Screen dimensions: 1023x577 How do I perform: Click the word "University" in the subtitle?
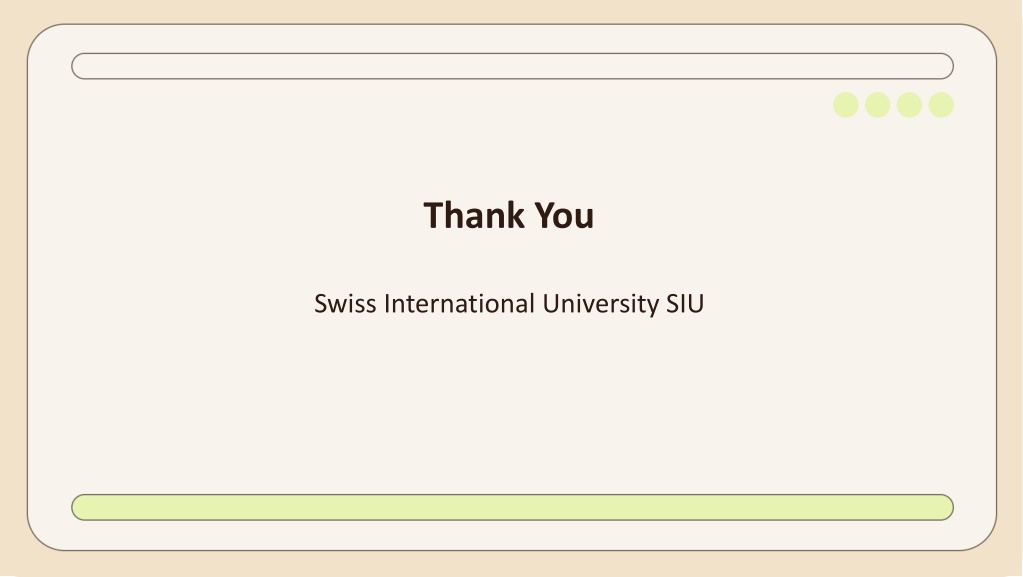[601, 305]
